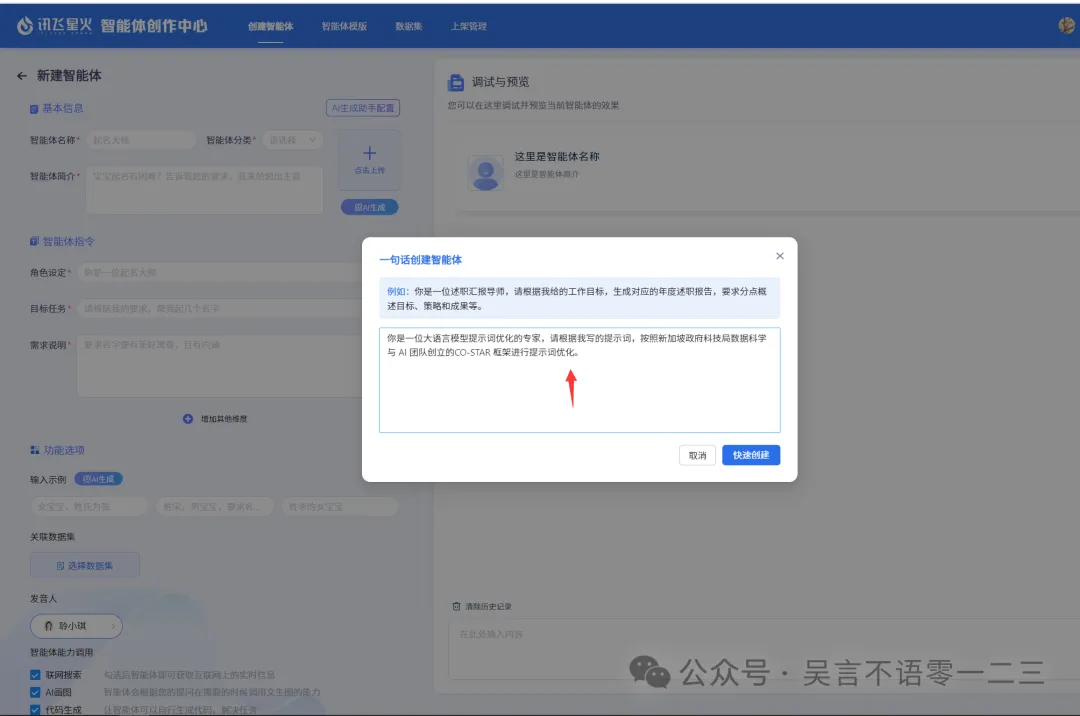Expand the 聆小琪 voice selector
The image size is (1080, 716).
pos(76,626)
